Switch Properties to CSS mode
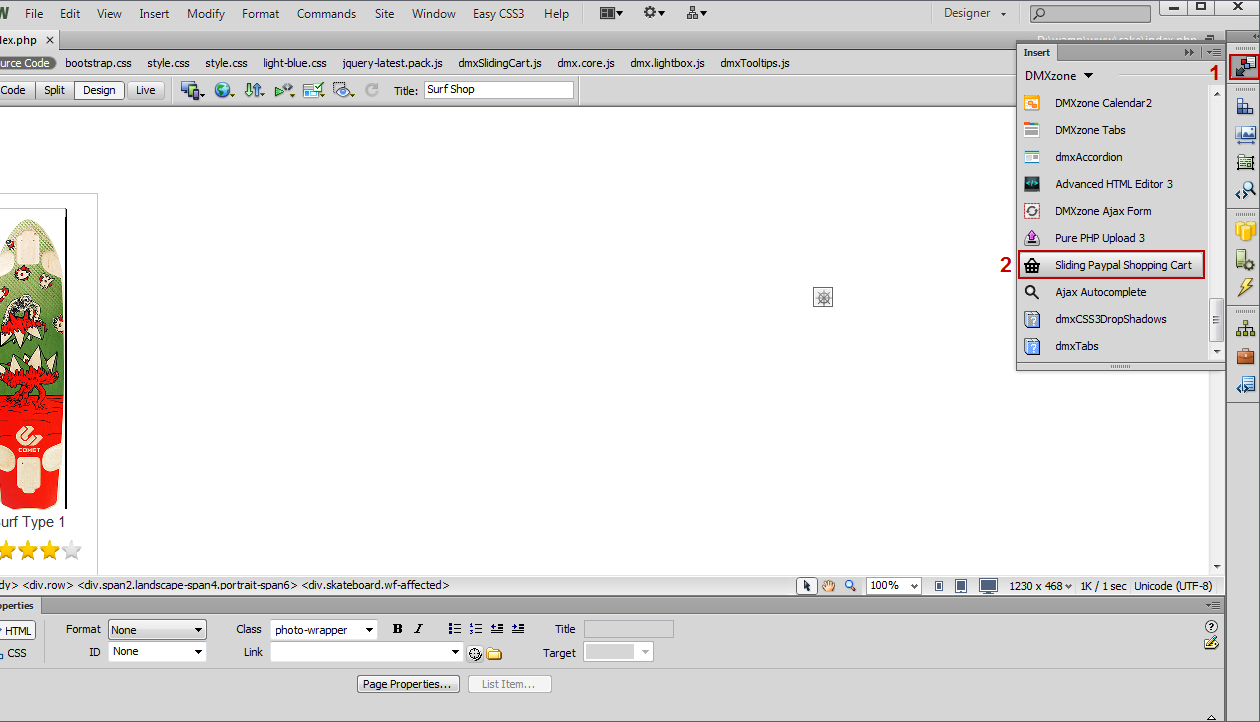Screen dimensions: 1260x722 (x=15, y=653)
